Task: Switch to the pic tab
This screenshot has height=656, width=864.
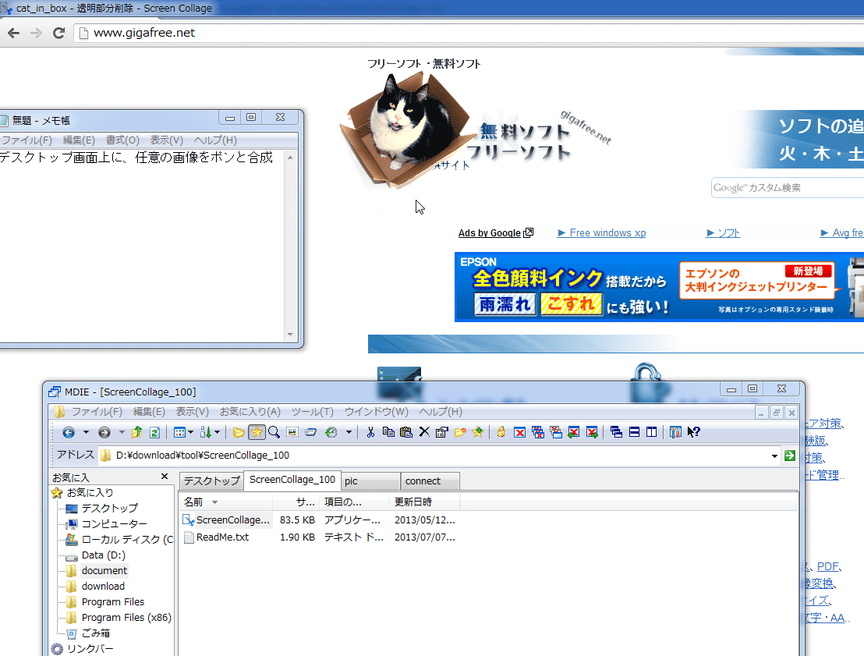Action: coord(371,481)
